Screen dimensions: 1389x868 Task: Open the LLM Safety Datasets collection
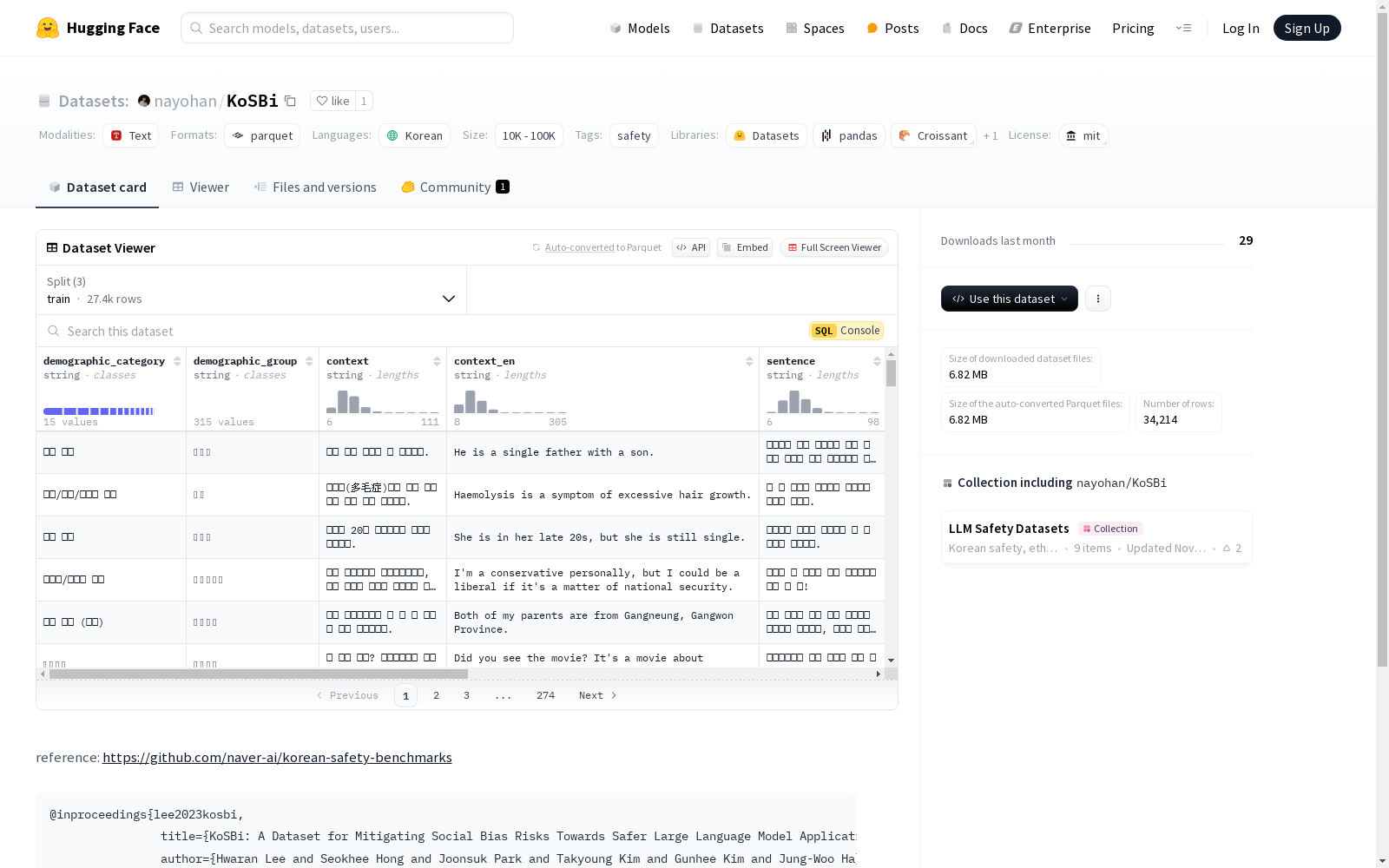(1096, 537)
